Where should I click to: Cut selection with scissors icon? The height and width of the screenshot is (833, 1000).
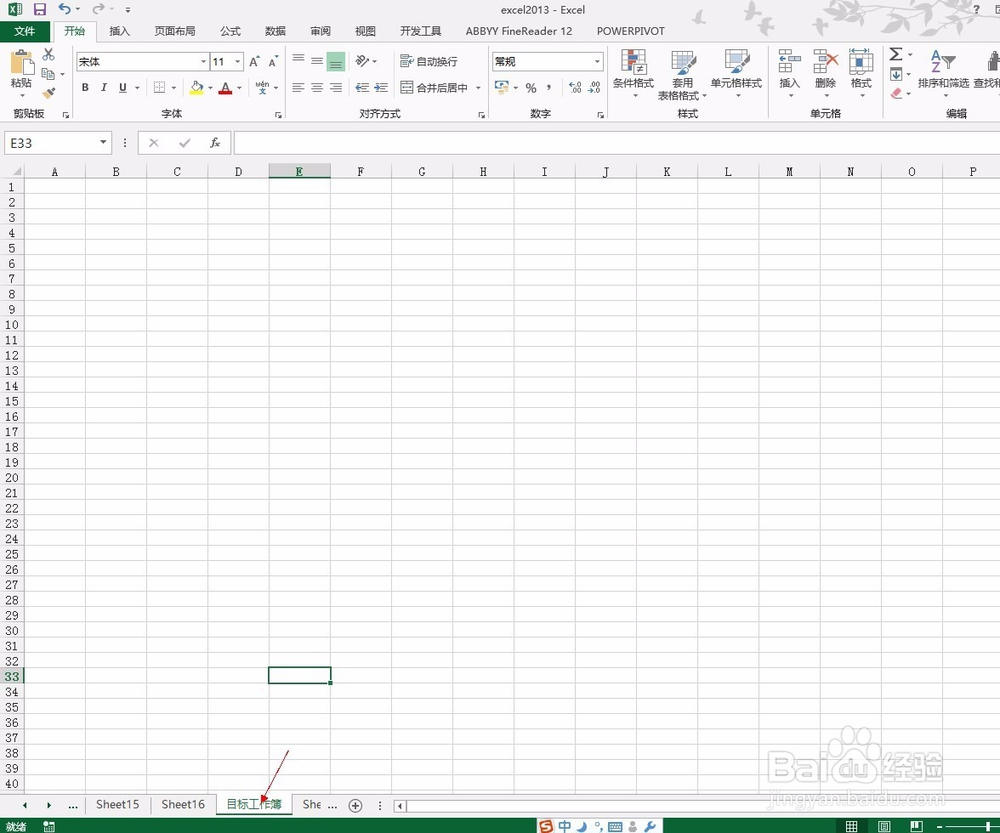(48, 55)
